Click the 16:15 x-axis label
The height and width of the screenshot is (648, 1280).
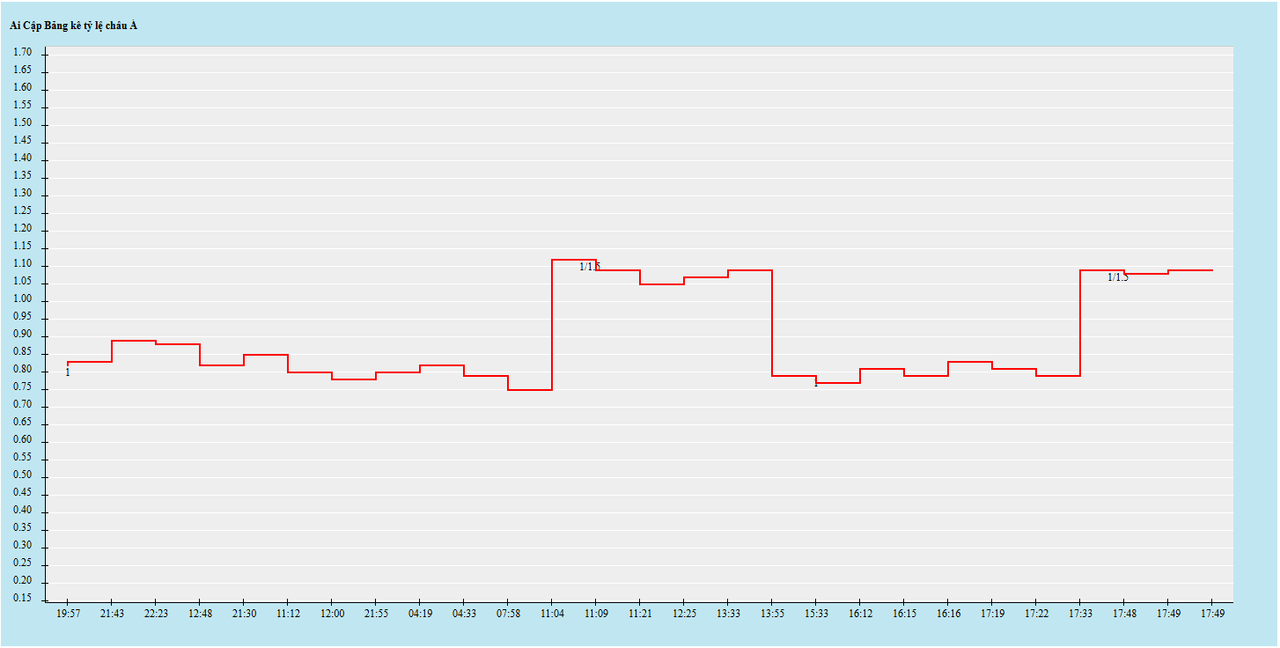pos(904,614)
